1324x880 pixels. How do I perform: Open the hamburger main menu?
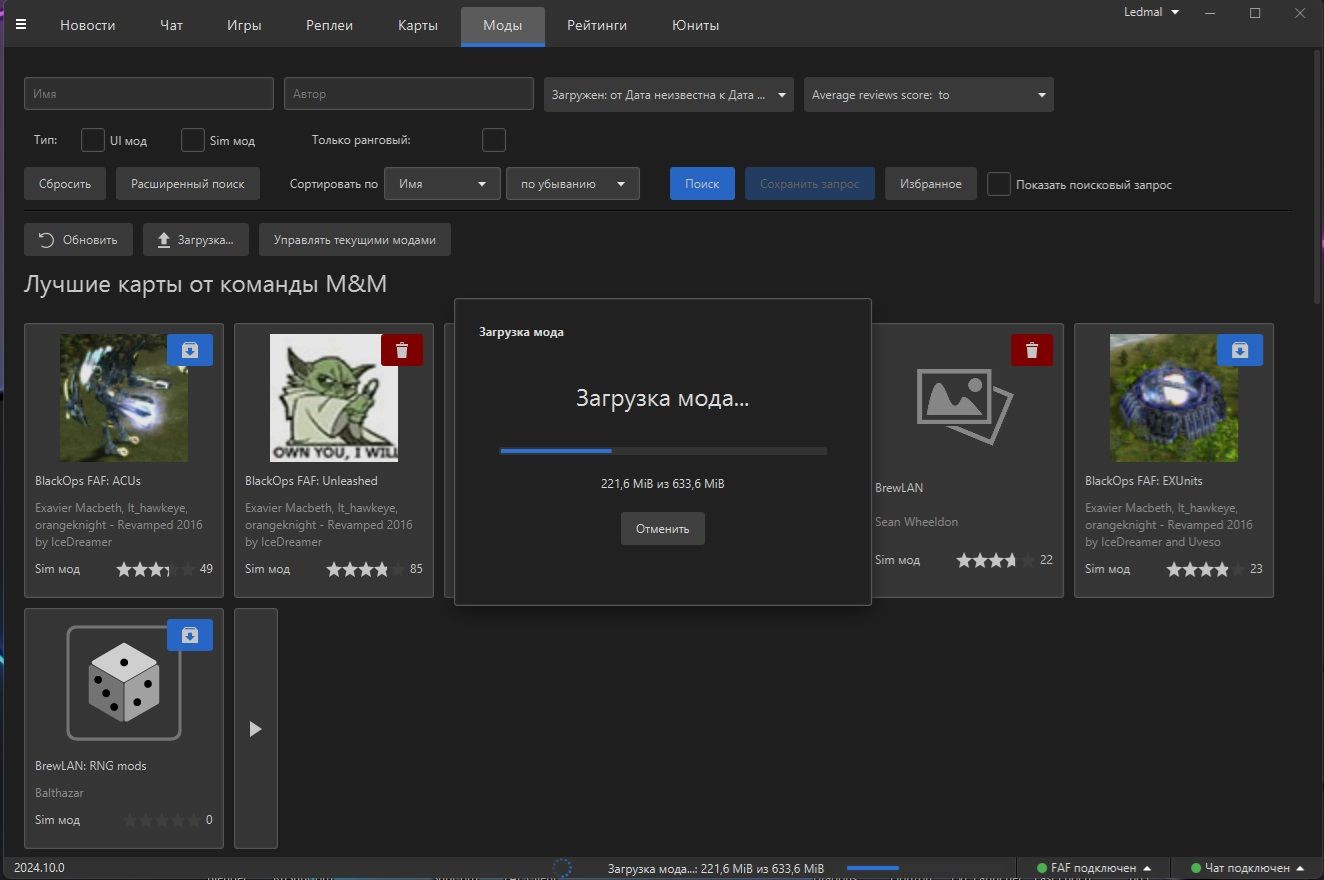pyautogui.click(x=21, y=25)
